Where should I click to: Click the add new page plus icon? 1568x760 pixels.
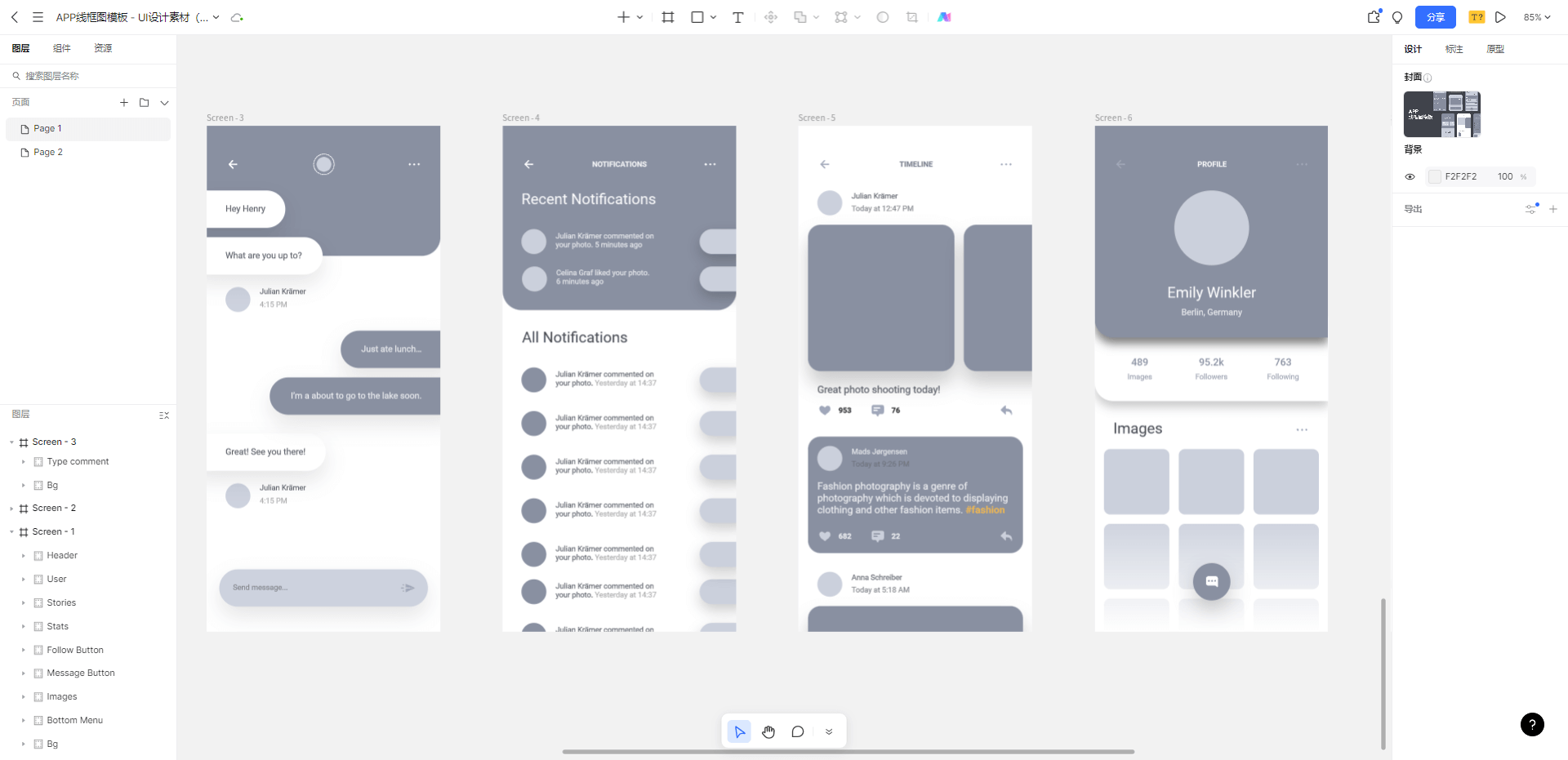(x=124, y=103)
